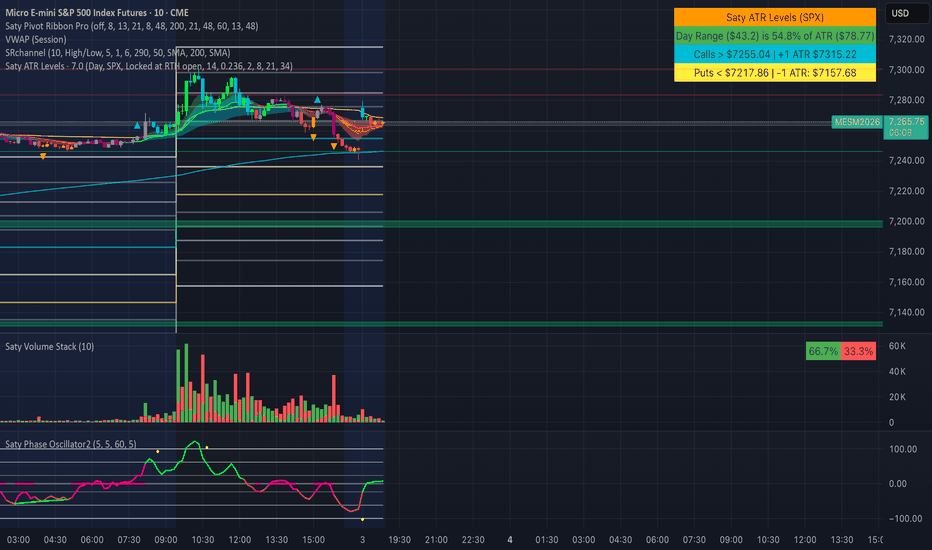Select the VWAP (Session) indicator legend
This screenshot has width=932, height=550.
(x=36, y=39)
